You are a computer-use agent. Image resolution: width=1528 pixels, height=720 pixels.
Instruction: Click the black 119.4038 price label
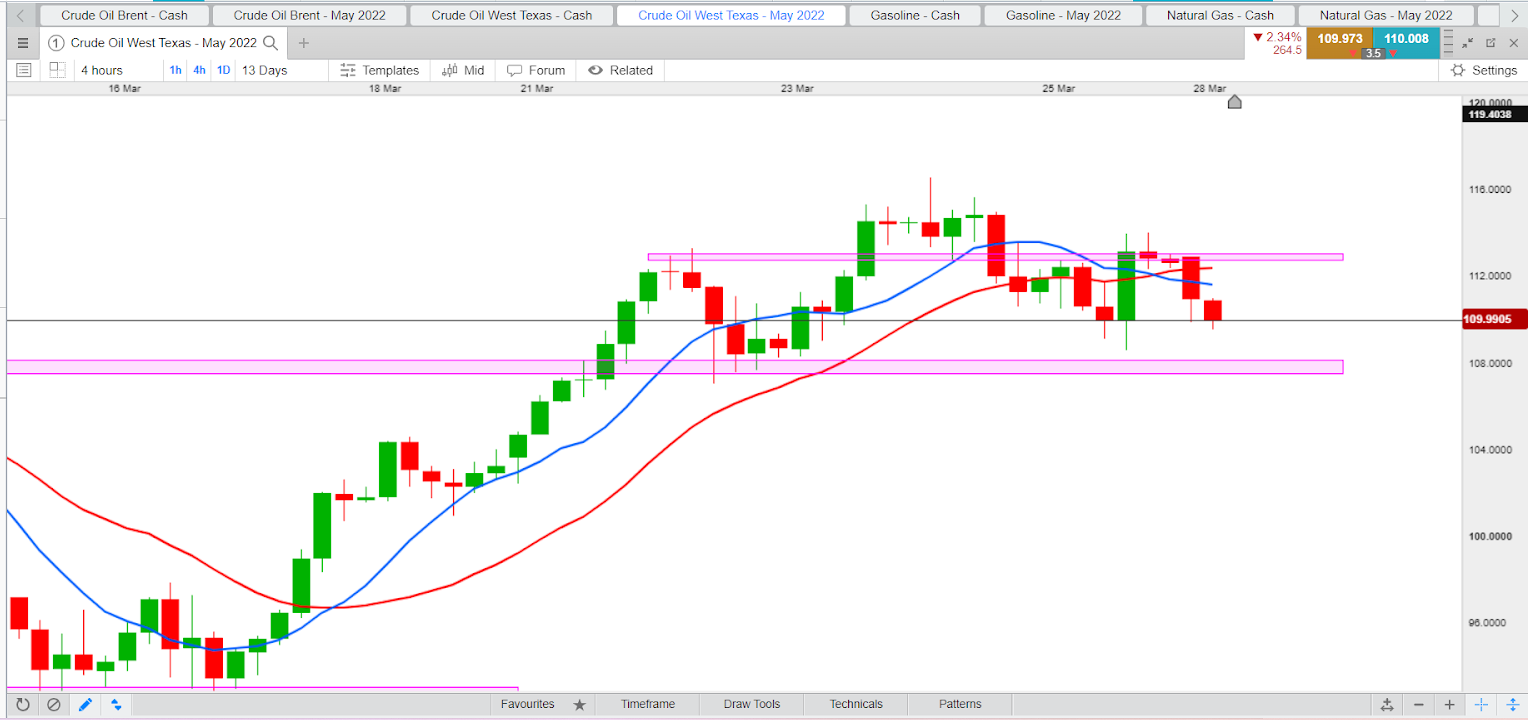[1493, 115]
